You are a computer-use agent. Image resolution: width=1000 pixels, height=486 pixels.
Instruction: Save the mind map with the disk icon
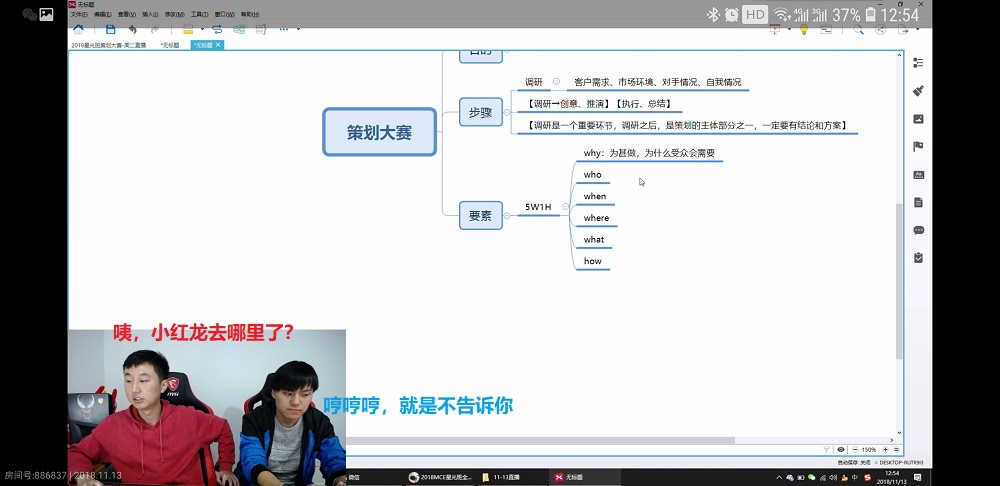[110, 29]
